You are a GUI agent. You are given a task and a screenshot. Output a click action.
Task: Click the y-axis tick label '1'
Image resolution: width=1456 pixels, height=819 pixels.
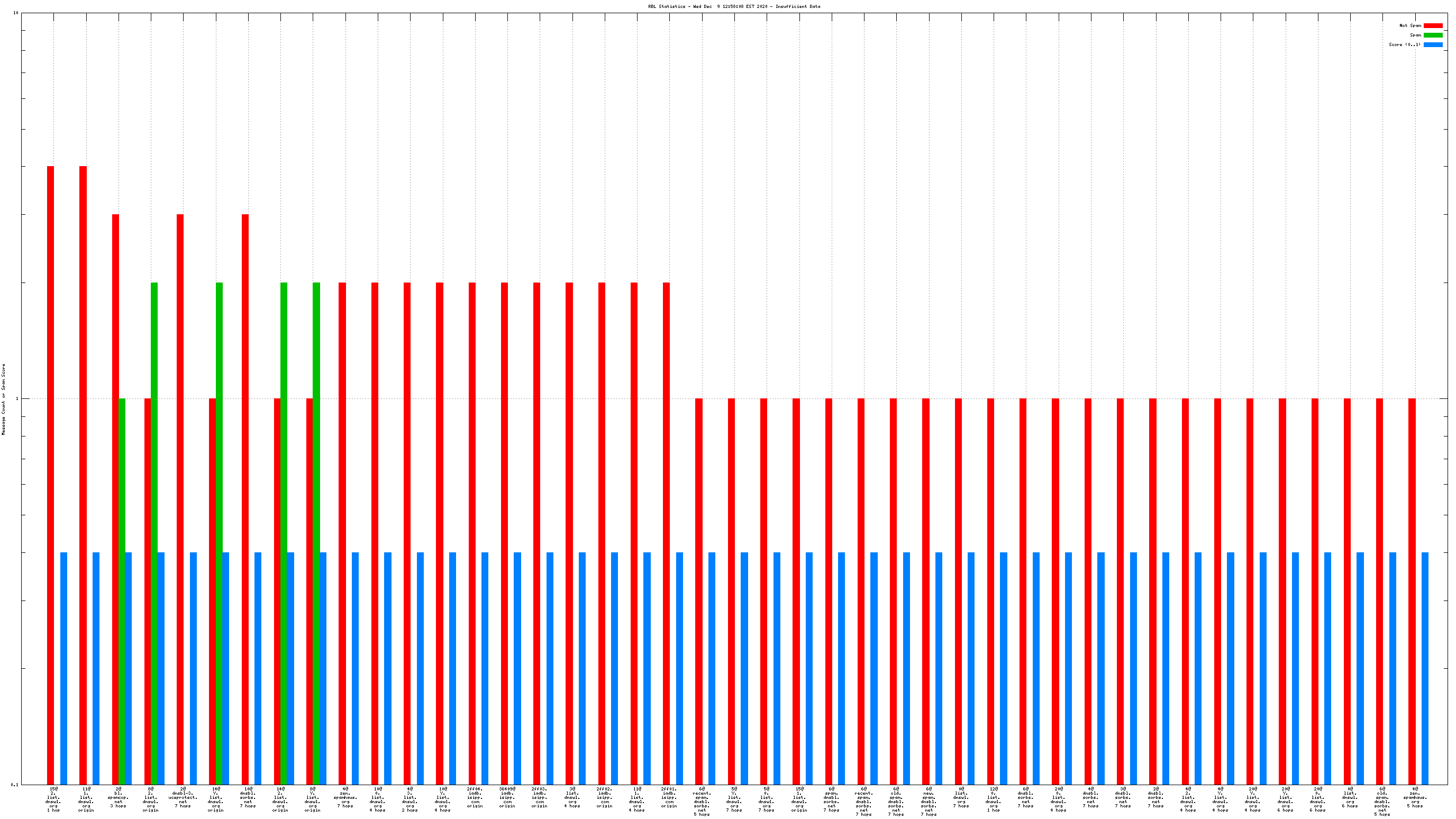(x=17, y=398)
